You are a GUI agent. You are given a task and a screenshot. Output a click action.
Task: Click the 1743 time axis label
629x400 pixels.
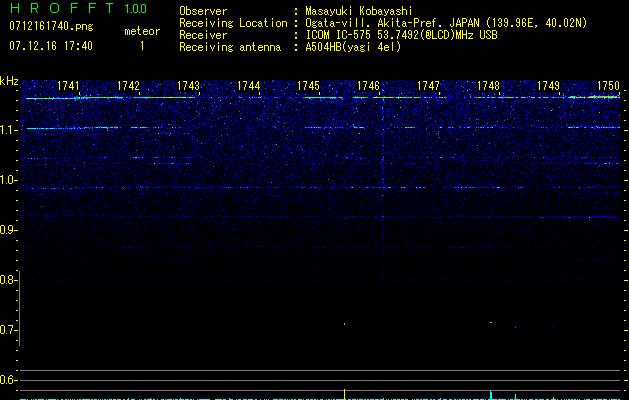point(189,86)
